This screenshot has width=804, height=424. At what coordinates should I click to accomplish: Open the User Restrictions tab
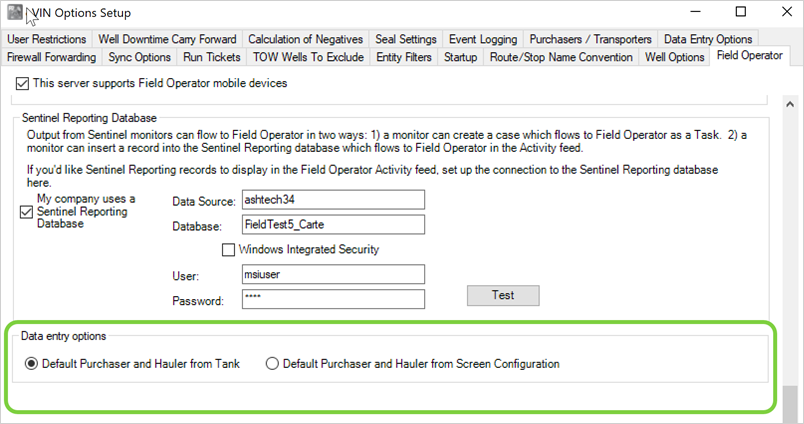[46, 39]
